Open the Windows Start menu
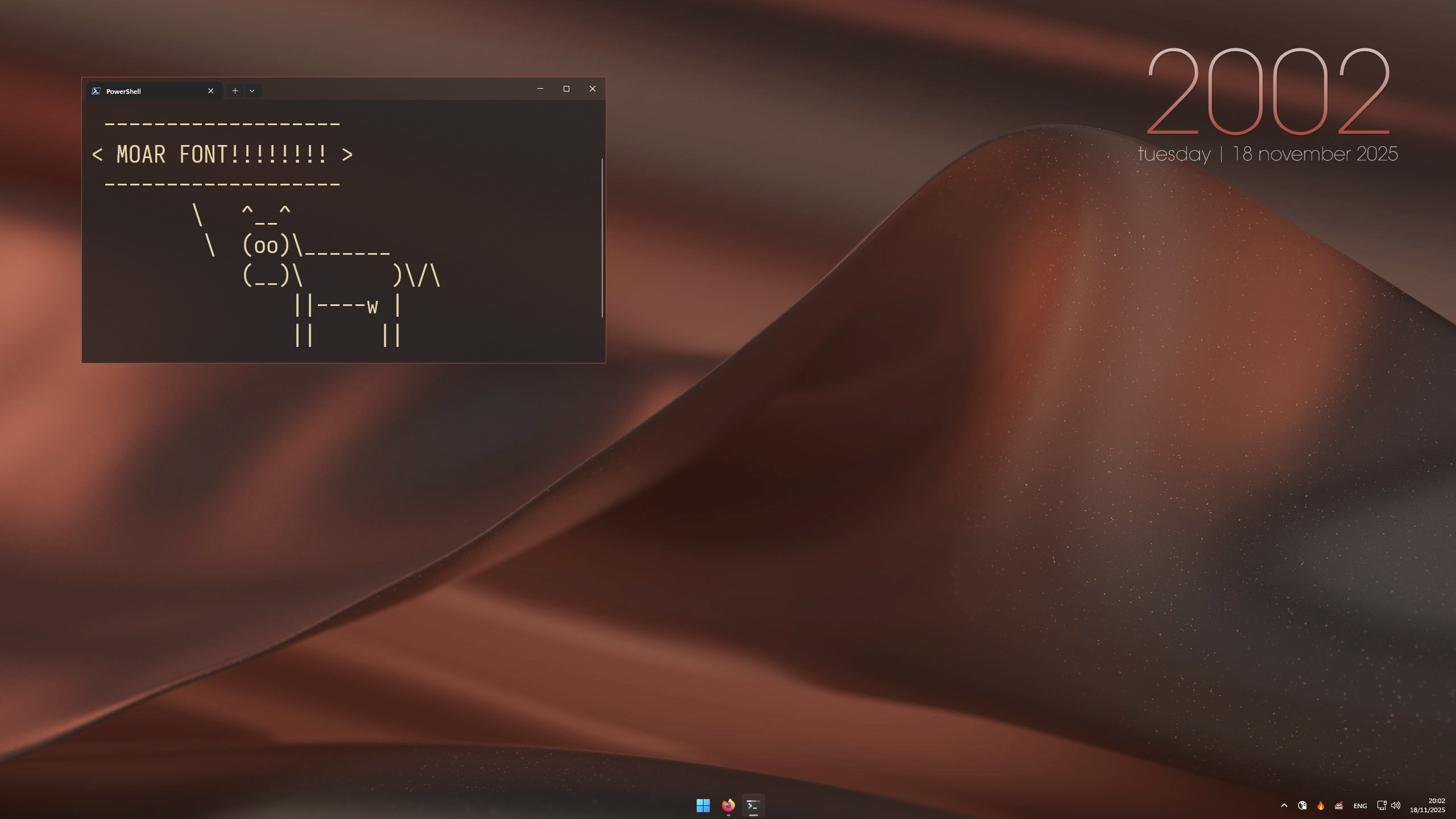 [703, 805]
